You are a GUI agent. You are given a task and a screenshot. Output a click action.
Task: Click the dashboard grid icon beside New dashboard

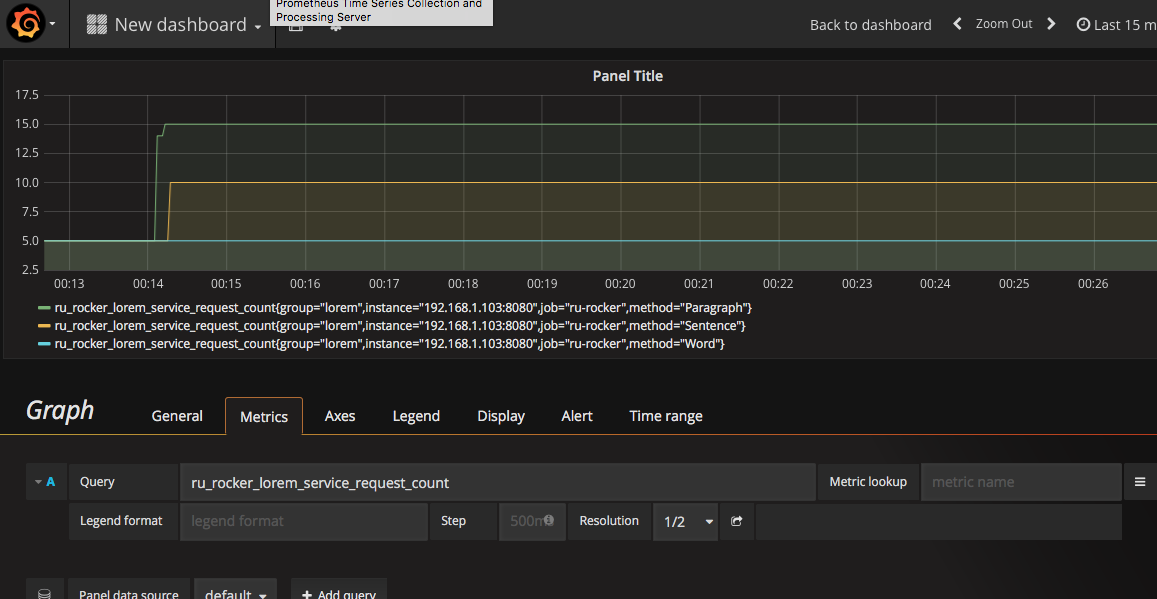tap(97, 24)
